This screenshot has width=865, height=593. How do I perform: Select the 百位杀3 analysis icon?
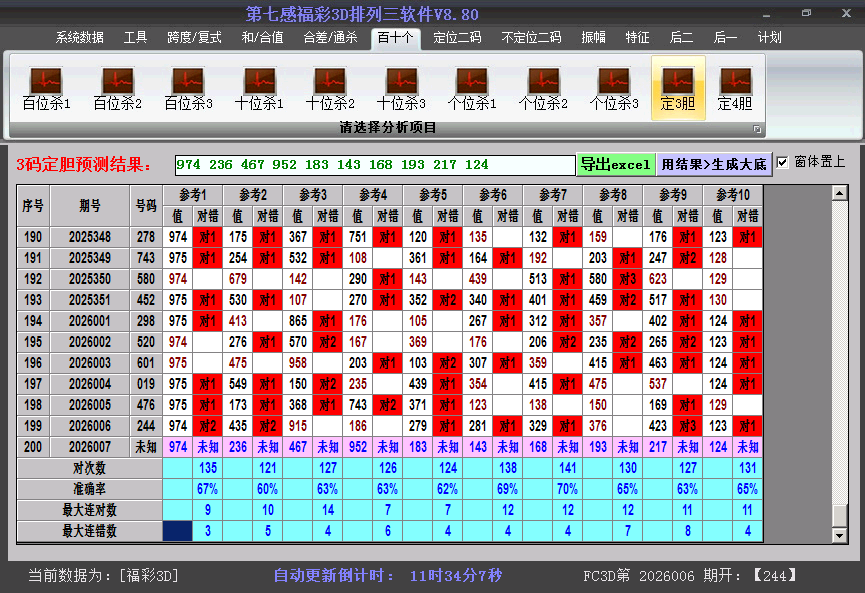pos(188,88)
